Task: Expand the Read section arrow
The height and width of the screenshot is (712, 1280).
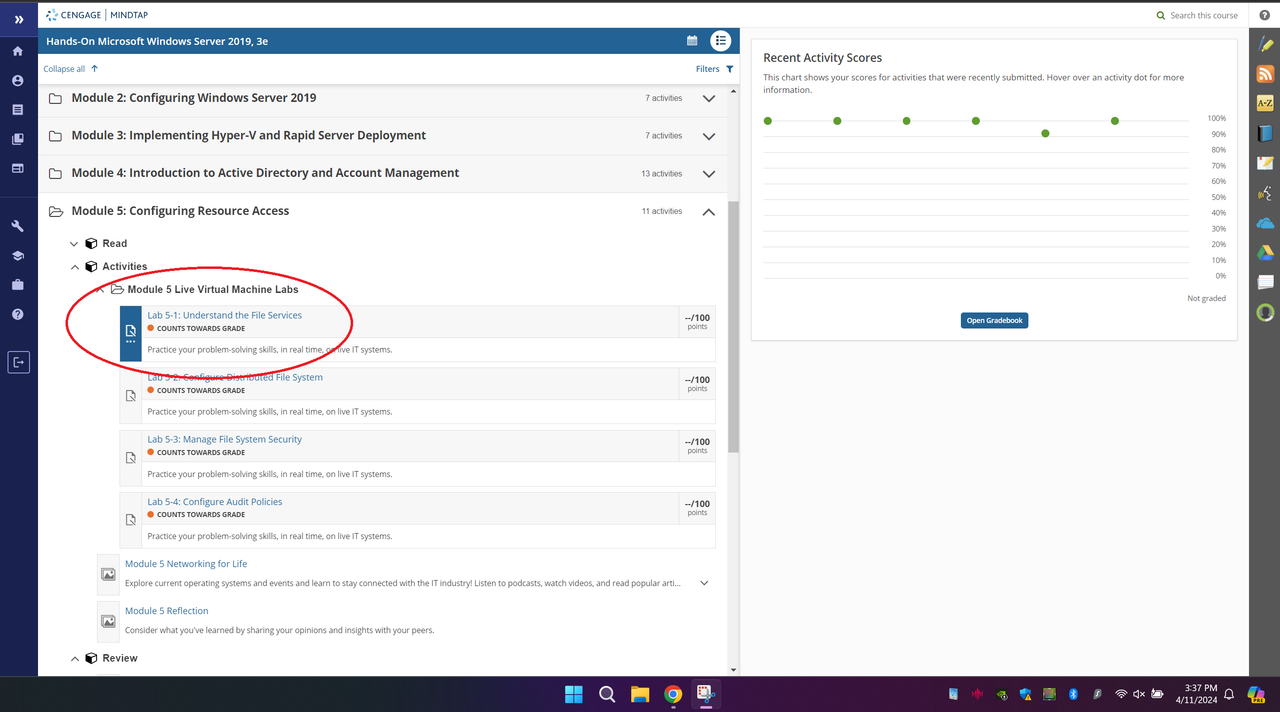Action: point(74,244)
